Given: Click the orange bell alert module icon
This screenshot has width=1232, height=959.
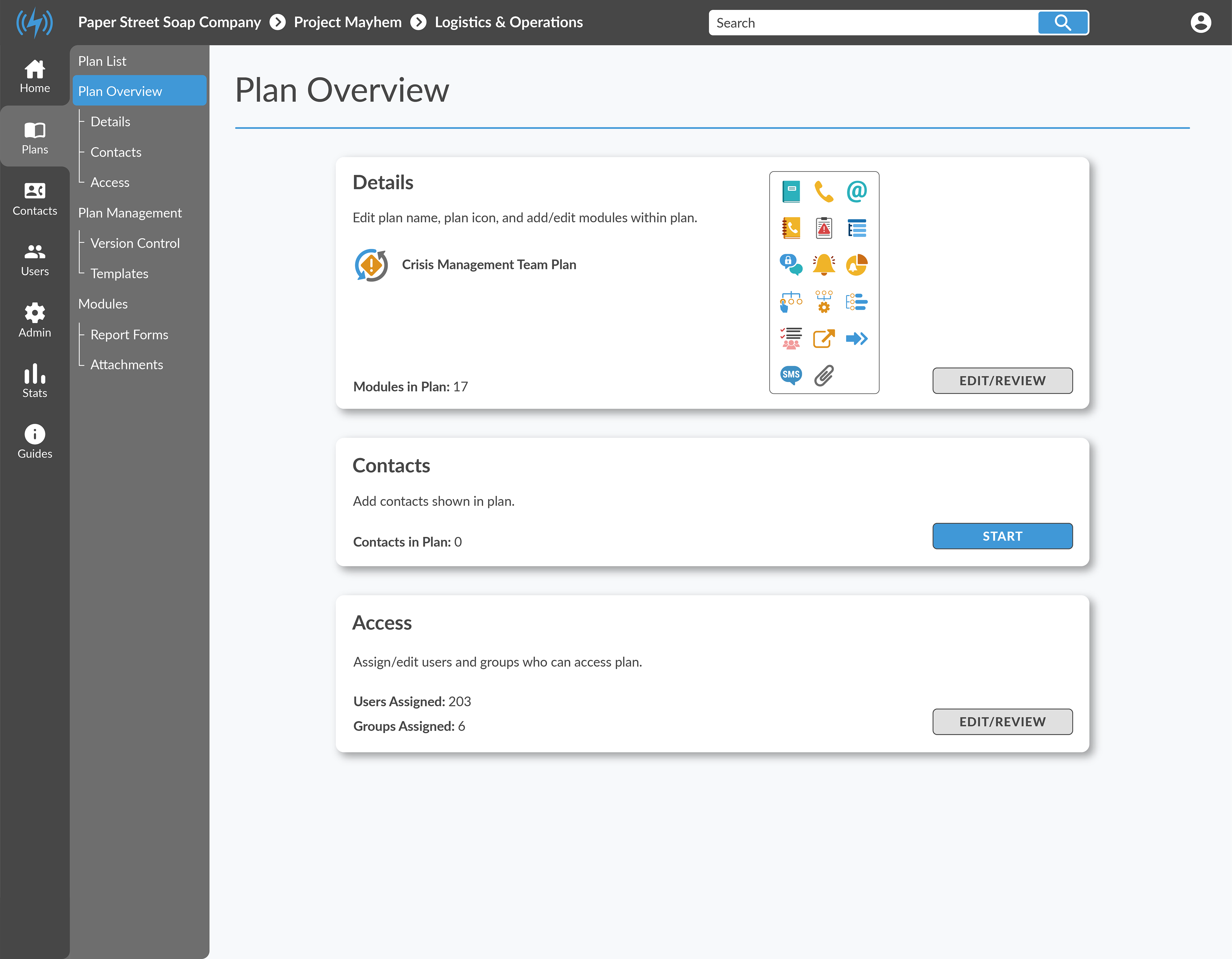Looking at the screenshot, I should point(824,264).
